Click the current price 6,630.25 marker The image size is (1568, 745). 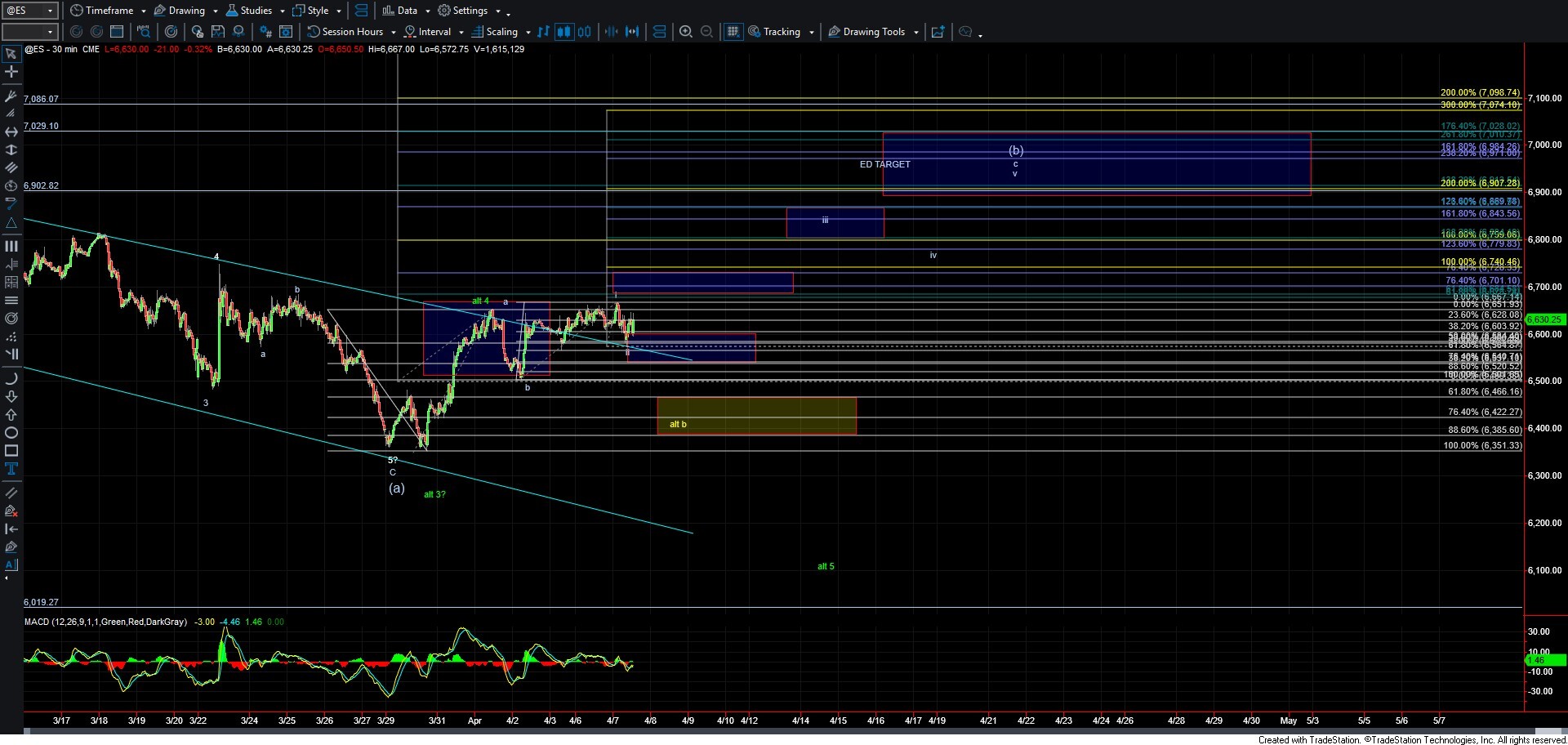pos(1544,319)
